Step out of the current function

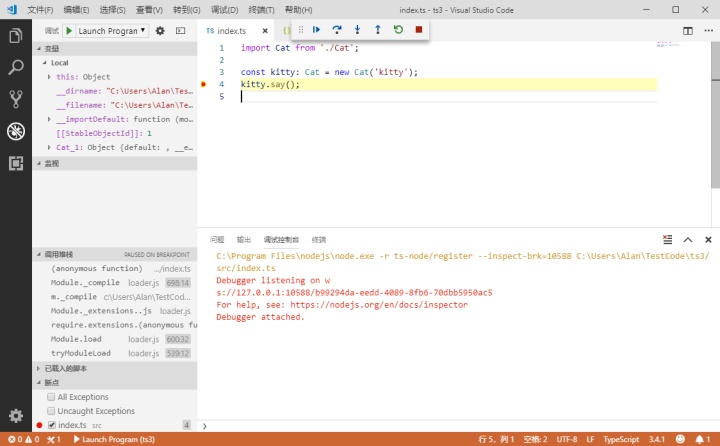coord(377,30)
